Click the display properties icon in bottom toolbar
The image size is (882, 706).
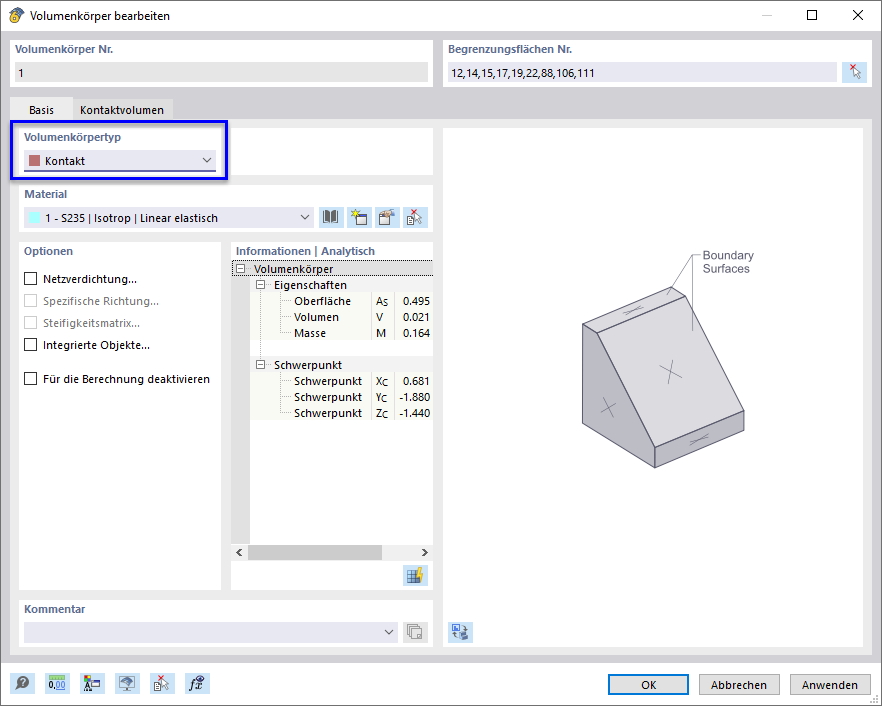point(92,683)
